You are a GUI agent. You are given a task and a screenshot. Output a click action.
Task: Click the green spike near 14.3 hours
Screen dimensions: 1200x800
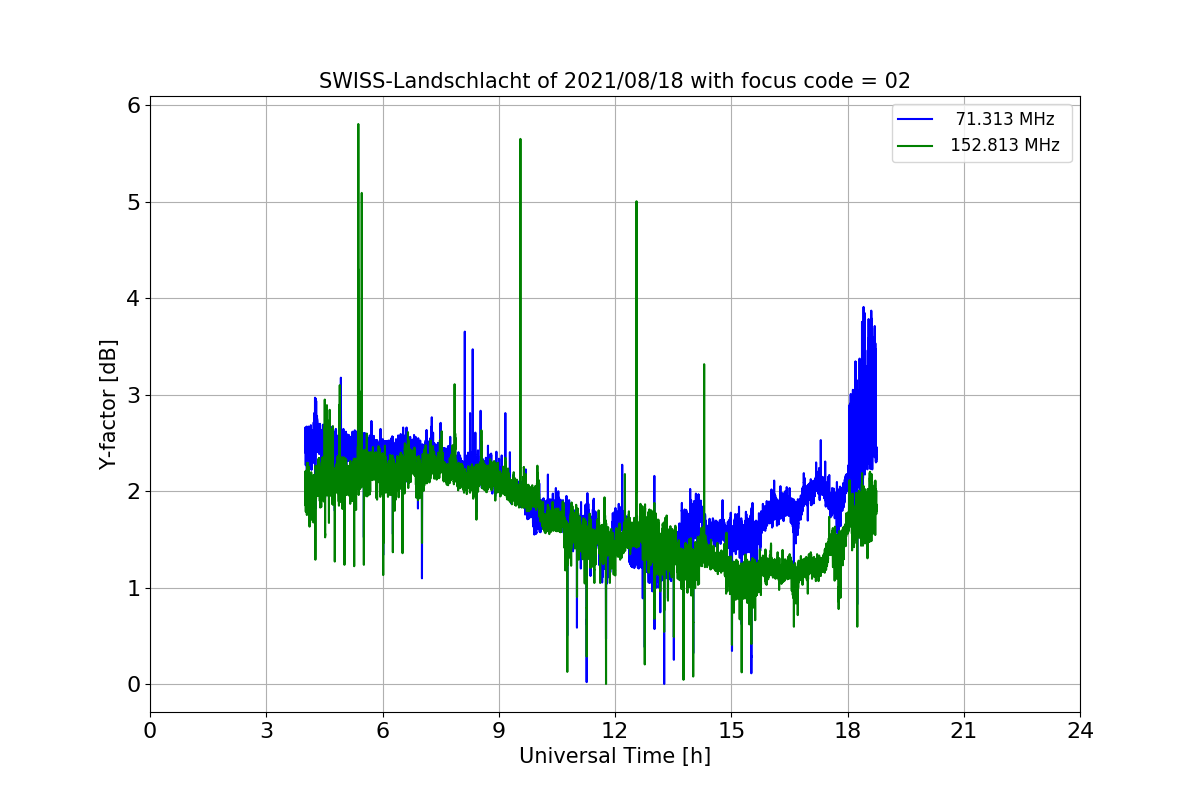pyautogui.click(x=704, y=365)
